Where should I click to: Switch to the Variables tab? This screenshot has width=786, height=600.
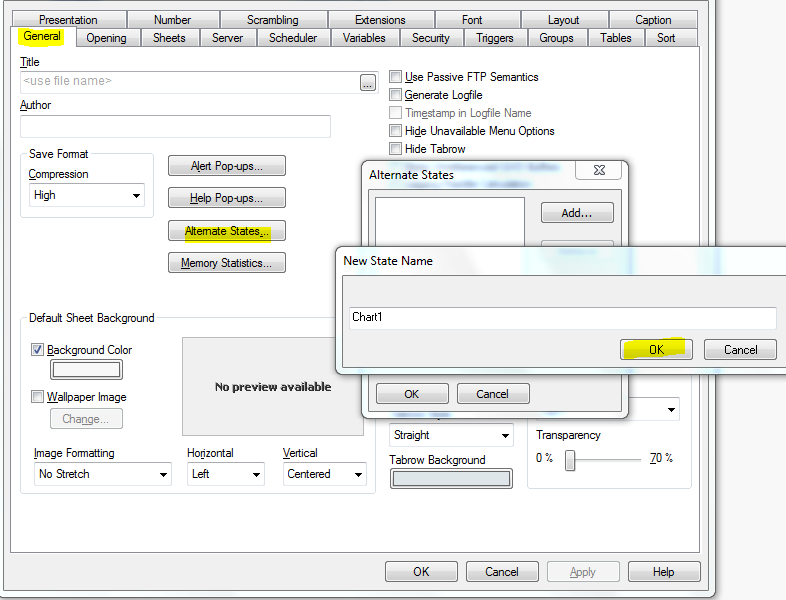[364, 38]
